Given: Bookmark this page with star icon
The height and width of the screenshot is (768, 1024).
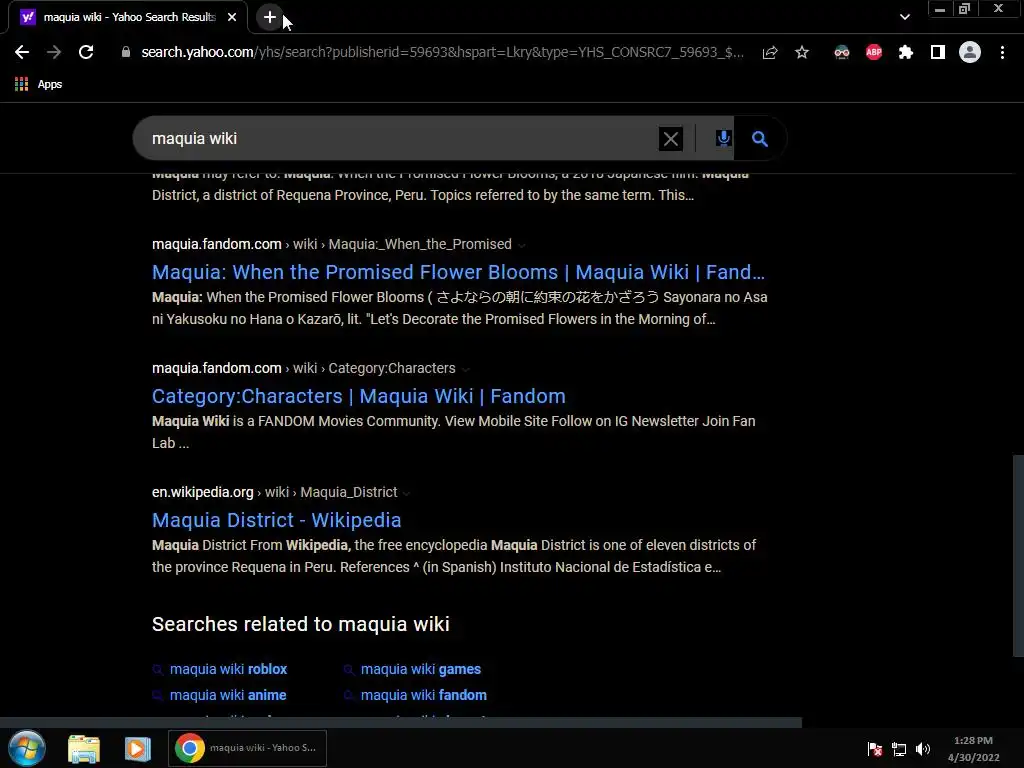Looking at the screenshot, I should tap(802, 52).
